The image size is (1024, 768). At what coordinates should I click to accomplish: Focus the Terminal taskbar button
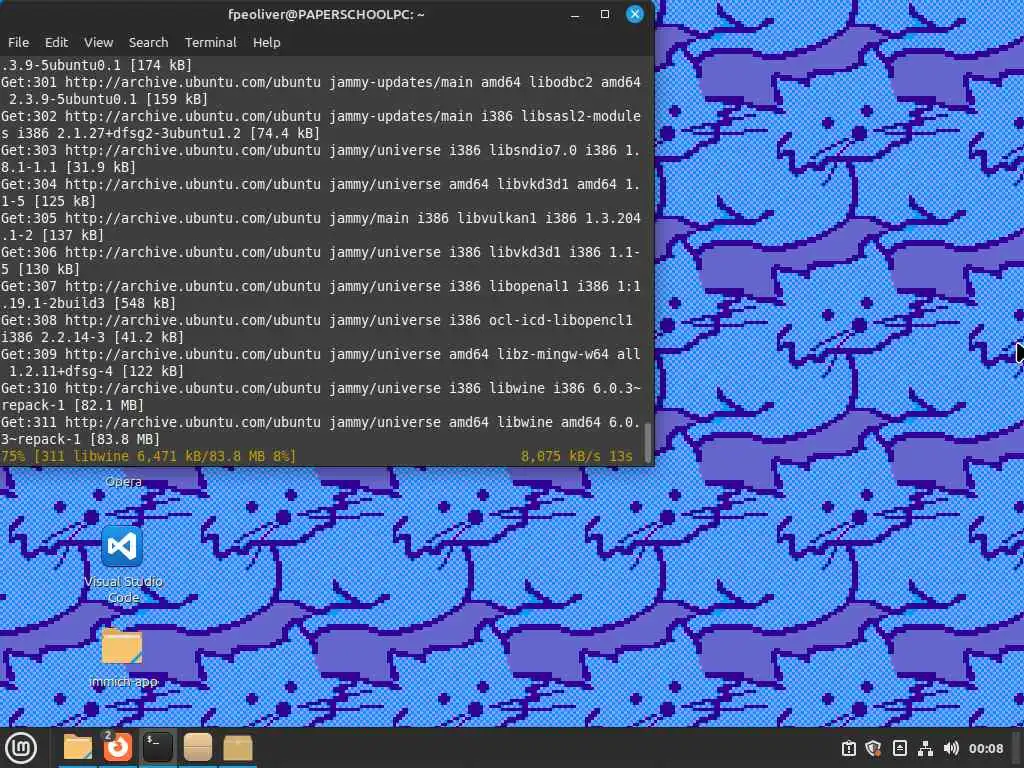(x=157, y=748)
